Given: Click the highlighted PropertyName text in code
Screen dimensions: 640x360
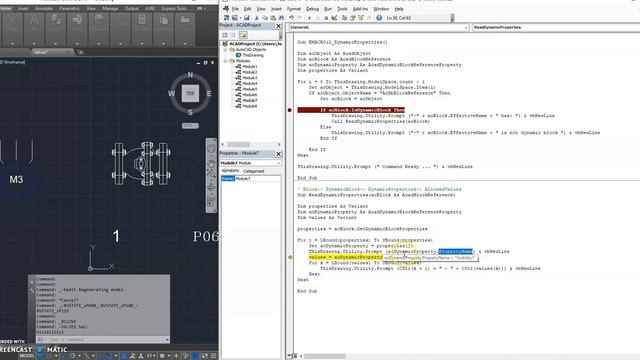Looking at the screenshot, I should tap(456, 251).
